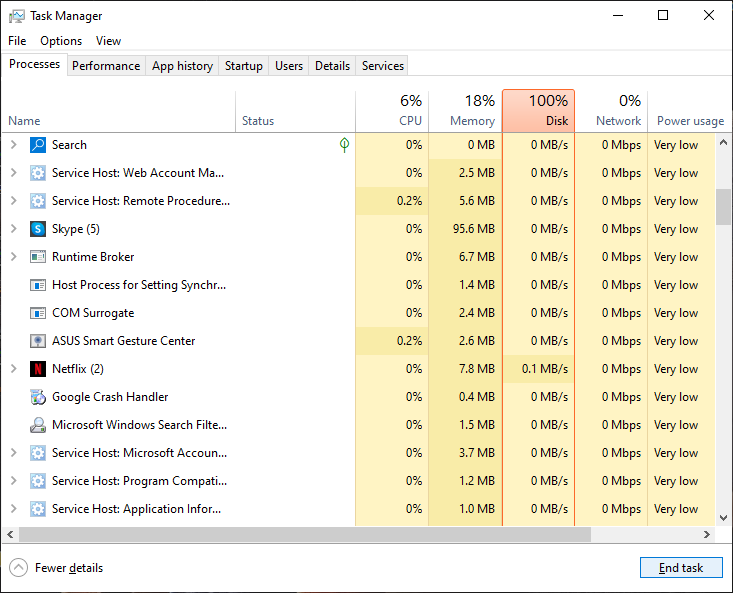733x593 pixels.
Task: Sort by the Name column header
Action: pyautogui.click(x=119, y=111)
